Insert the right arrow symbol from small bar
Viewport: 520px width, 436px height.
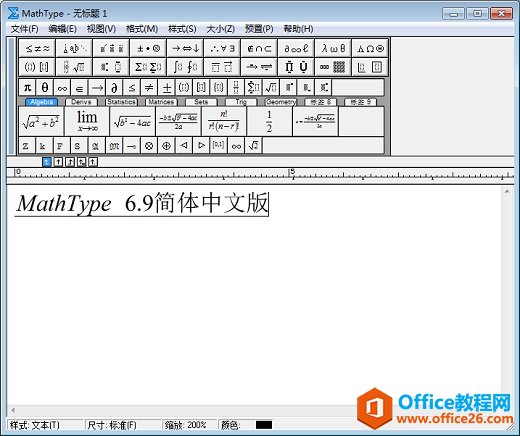click(x=97, y=88)
